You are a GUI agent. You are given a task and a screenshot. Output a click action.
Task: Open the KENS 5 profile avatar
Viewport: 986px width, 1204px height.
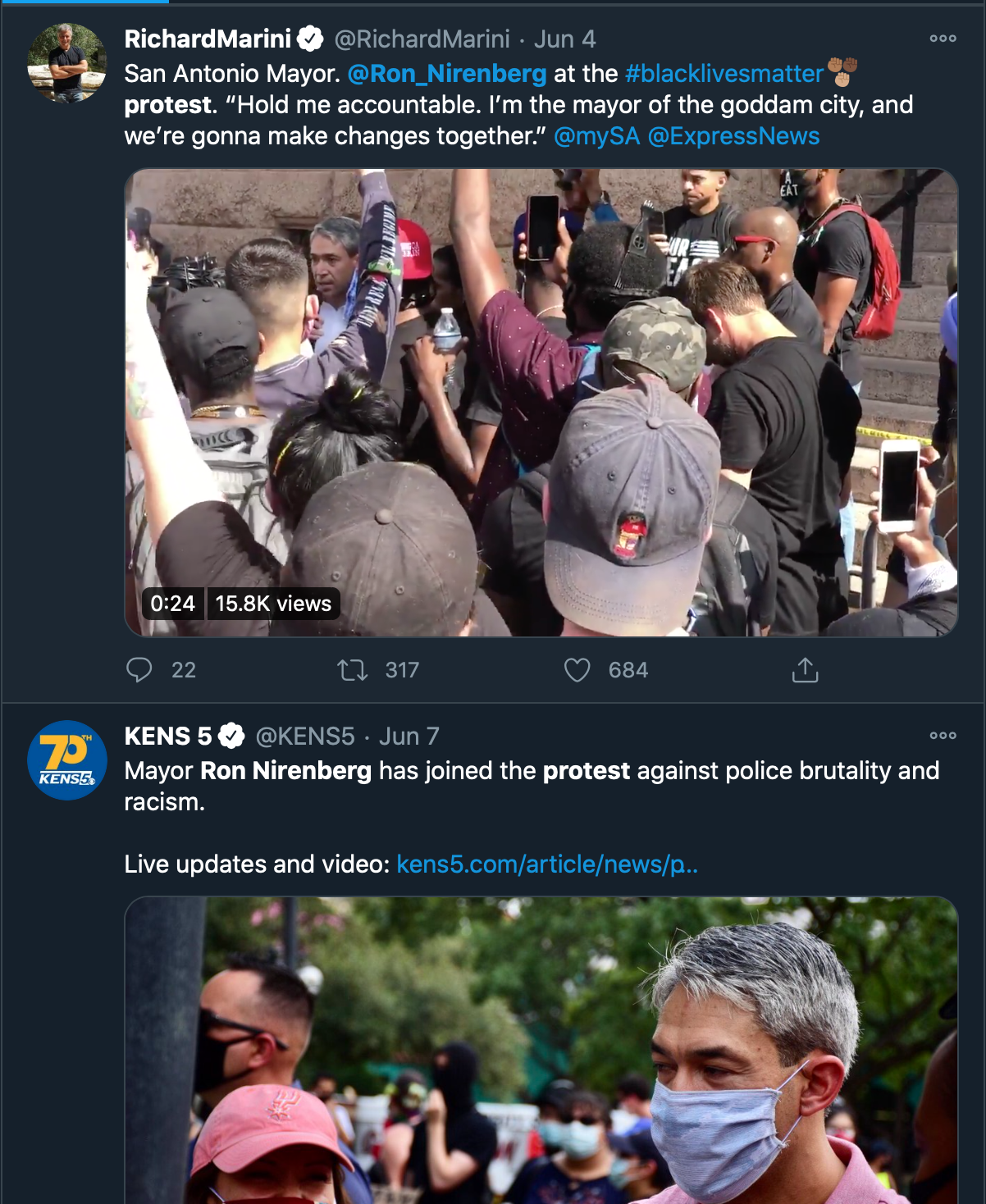67,760
